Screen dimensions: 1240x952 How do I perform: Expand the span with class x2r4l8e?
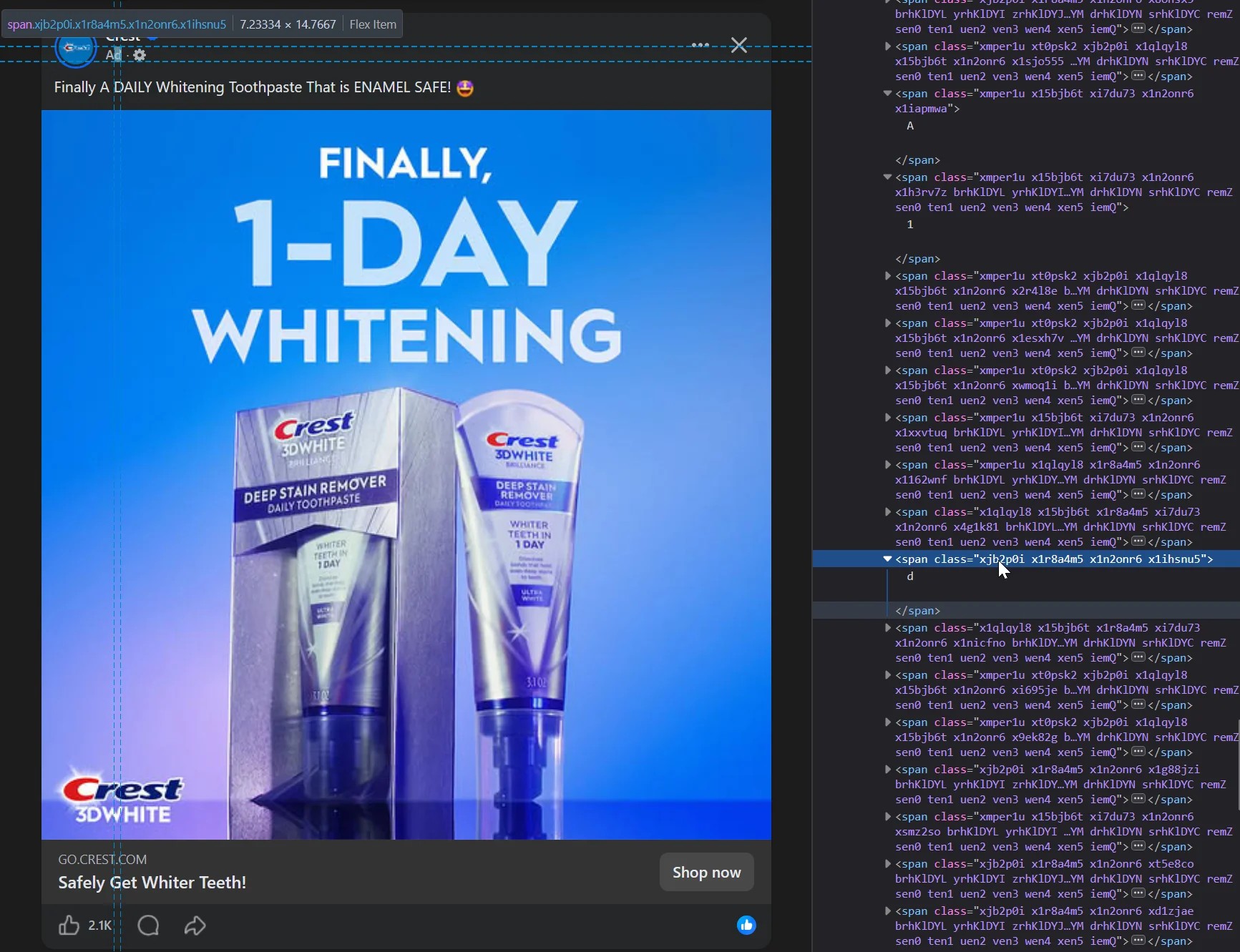coord(888,276)
